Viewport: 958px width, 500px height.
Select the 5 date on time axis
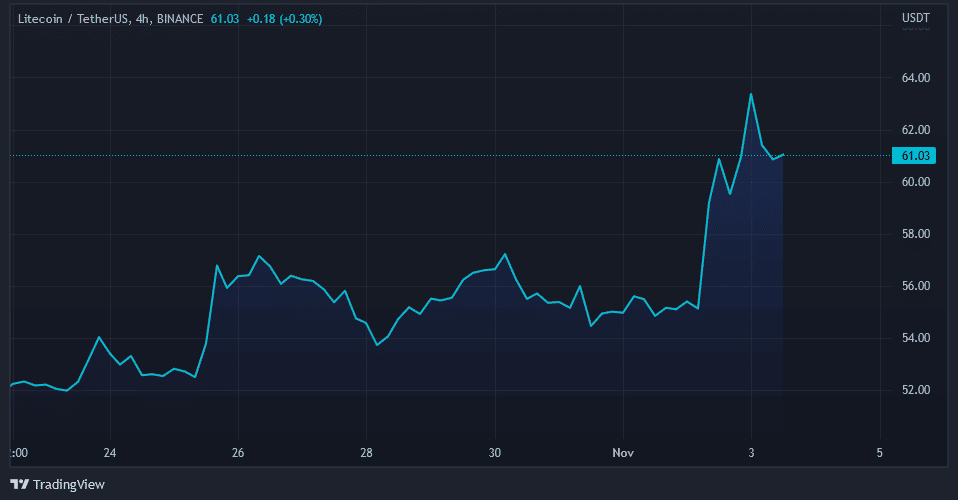[x=880, y=451]
